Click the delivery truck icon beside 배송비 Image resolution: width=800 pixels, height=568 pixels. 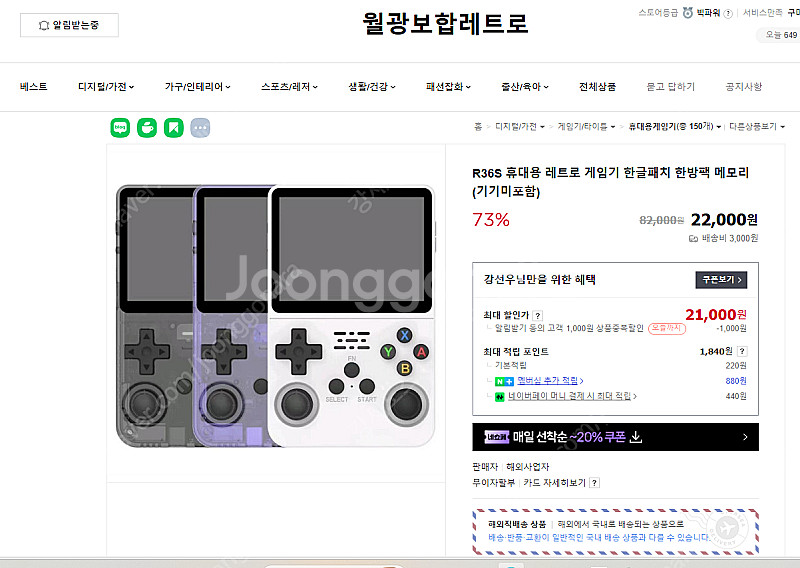(693, 238)
